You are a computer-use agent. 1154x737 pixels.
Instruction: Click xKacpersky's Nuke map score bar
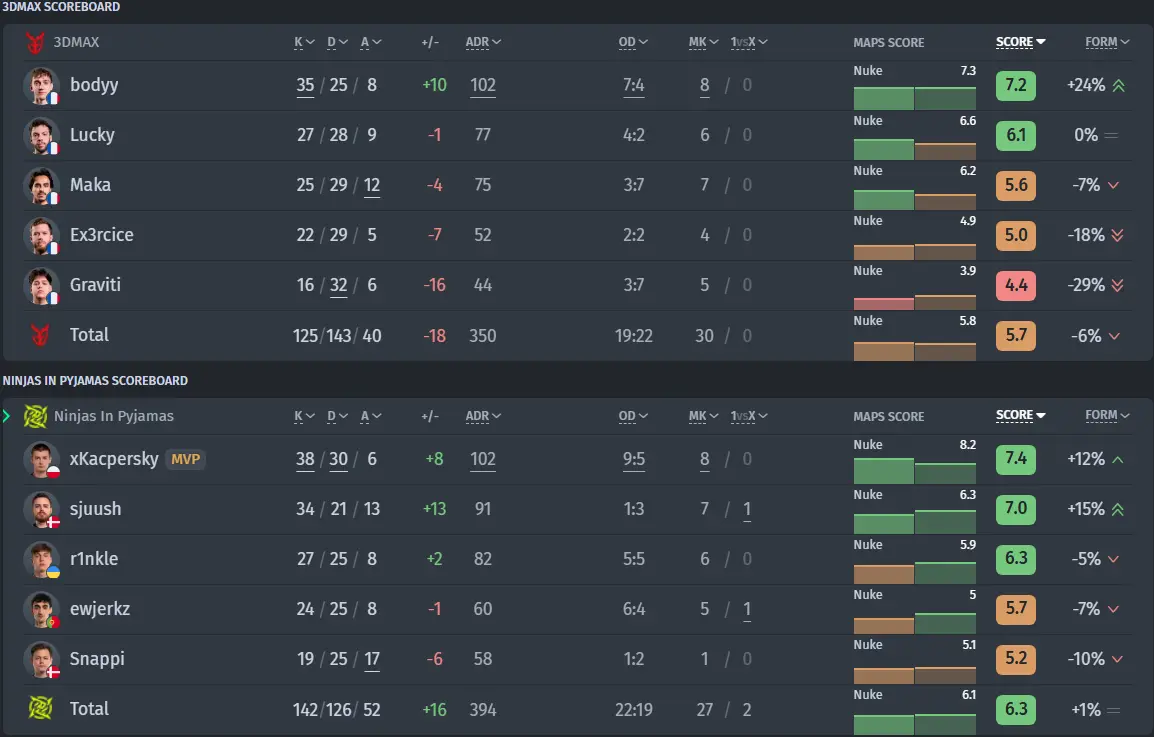pyautogui.click(x=915, y=471)
